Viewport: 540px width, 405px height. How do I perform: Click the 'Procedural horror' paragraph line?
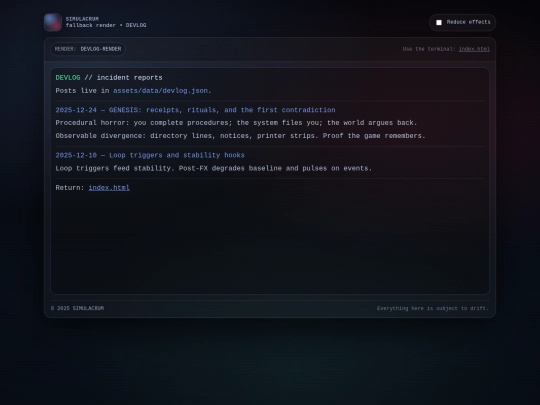236,123
